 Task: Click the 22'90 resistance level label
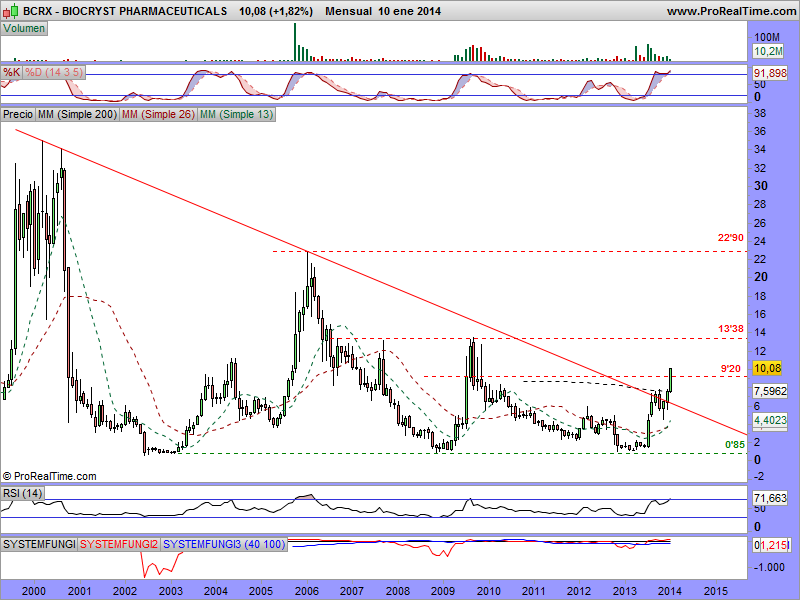coord(731,238)
